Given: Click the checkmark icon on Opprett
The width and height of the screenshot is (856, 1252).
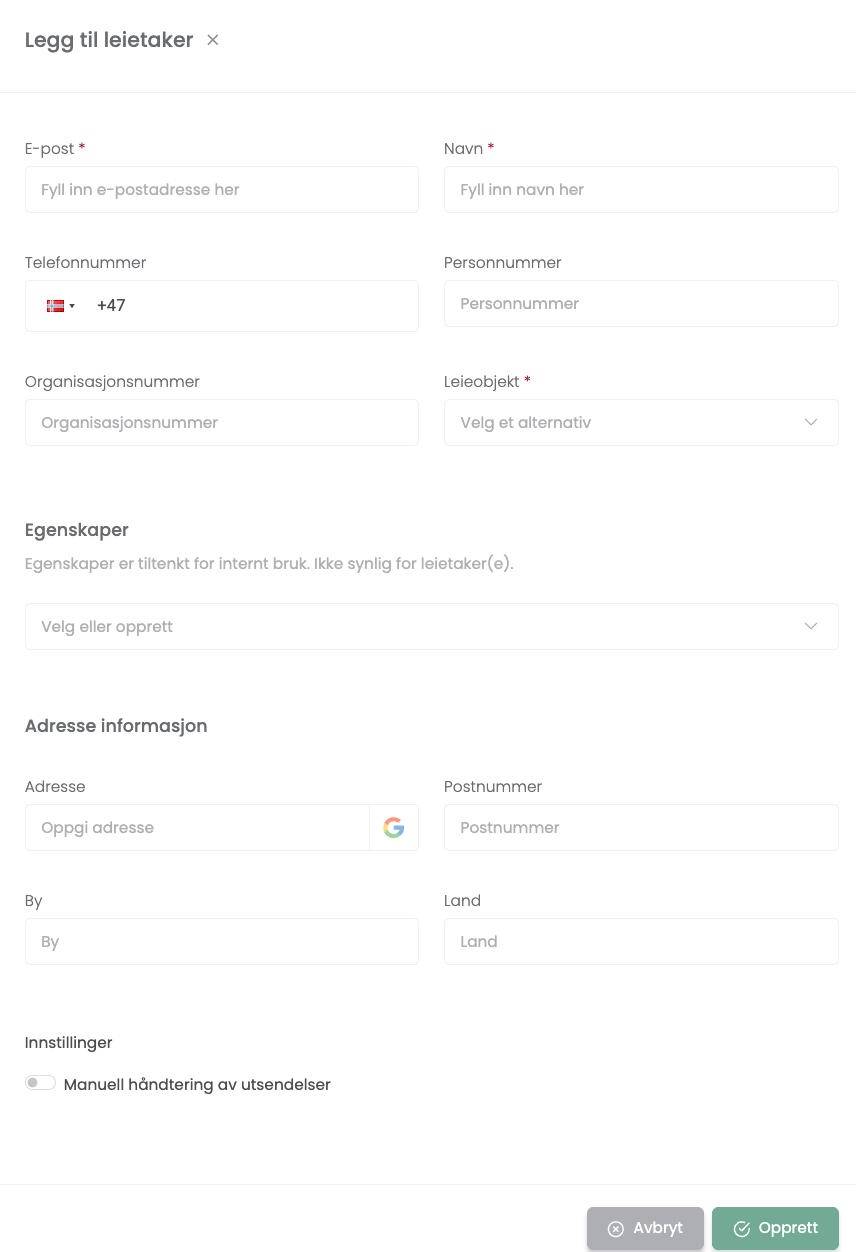Looking at the screenshot, I should click(x=742, y=1229).
